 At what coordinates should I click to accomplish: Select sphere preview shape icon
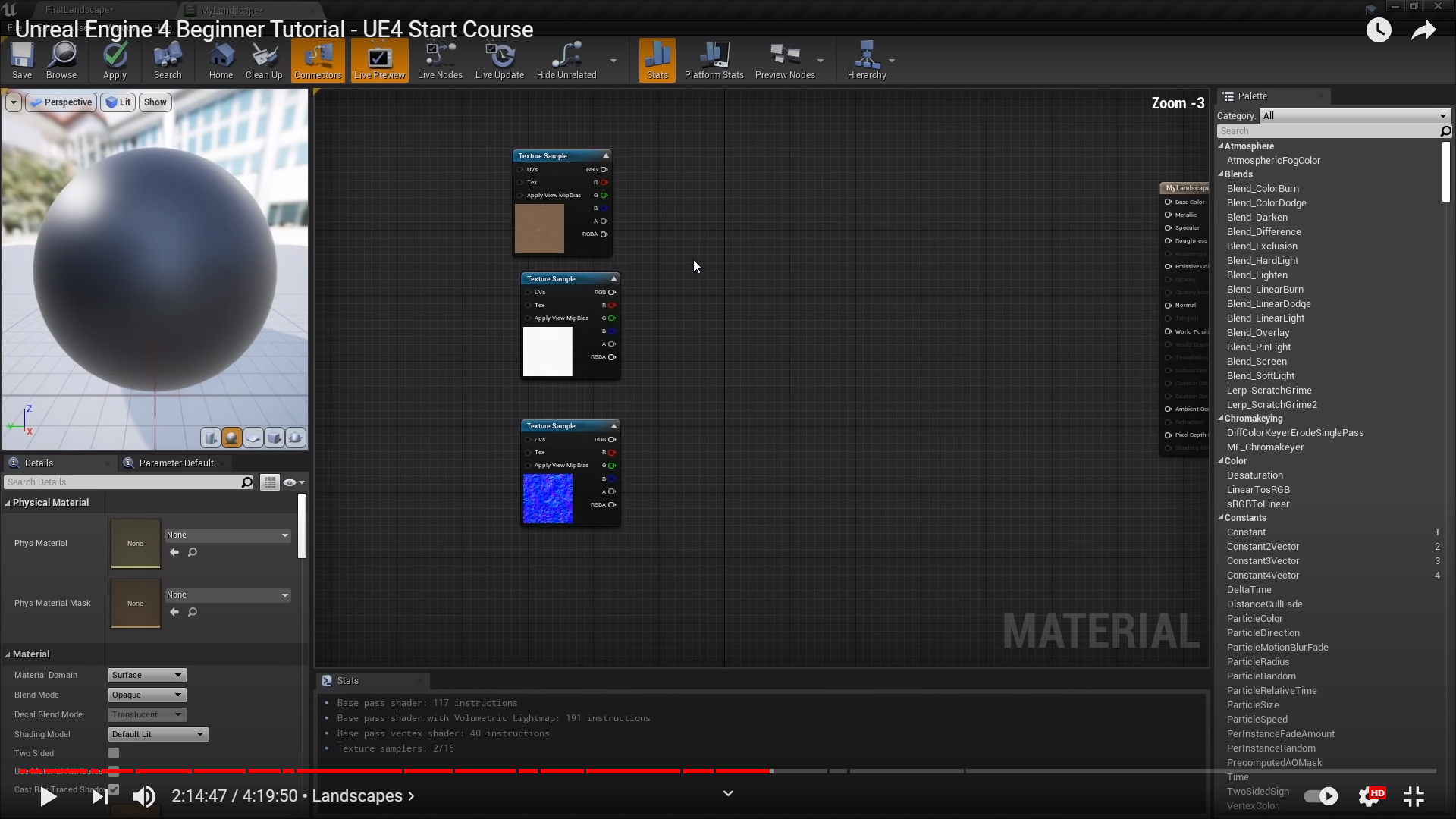coord(232,438)
